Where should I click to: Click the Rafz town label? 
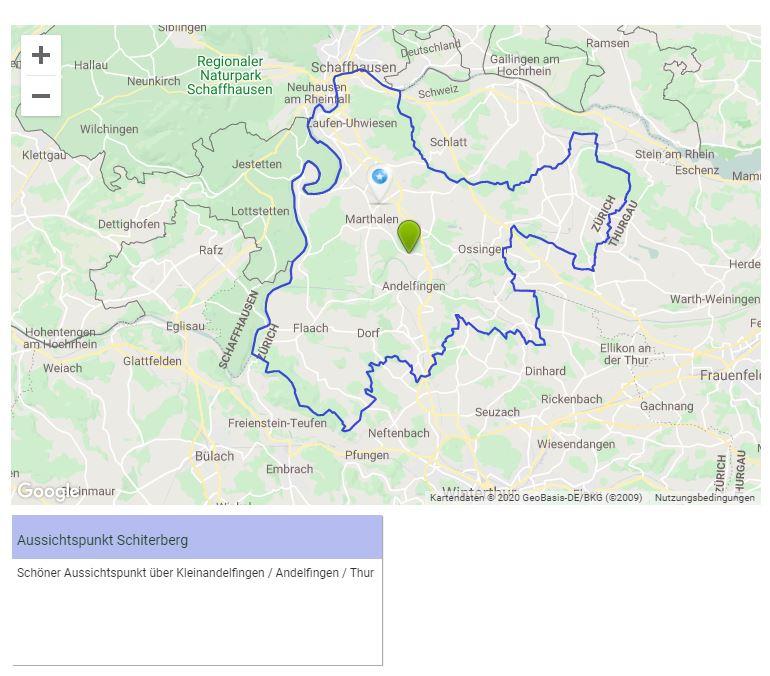[211, 250]
